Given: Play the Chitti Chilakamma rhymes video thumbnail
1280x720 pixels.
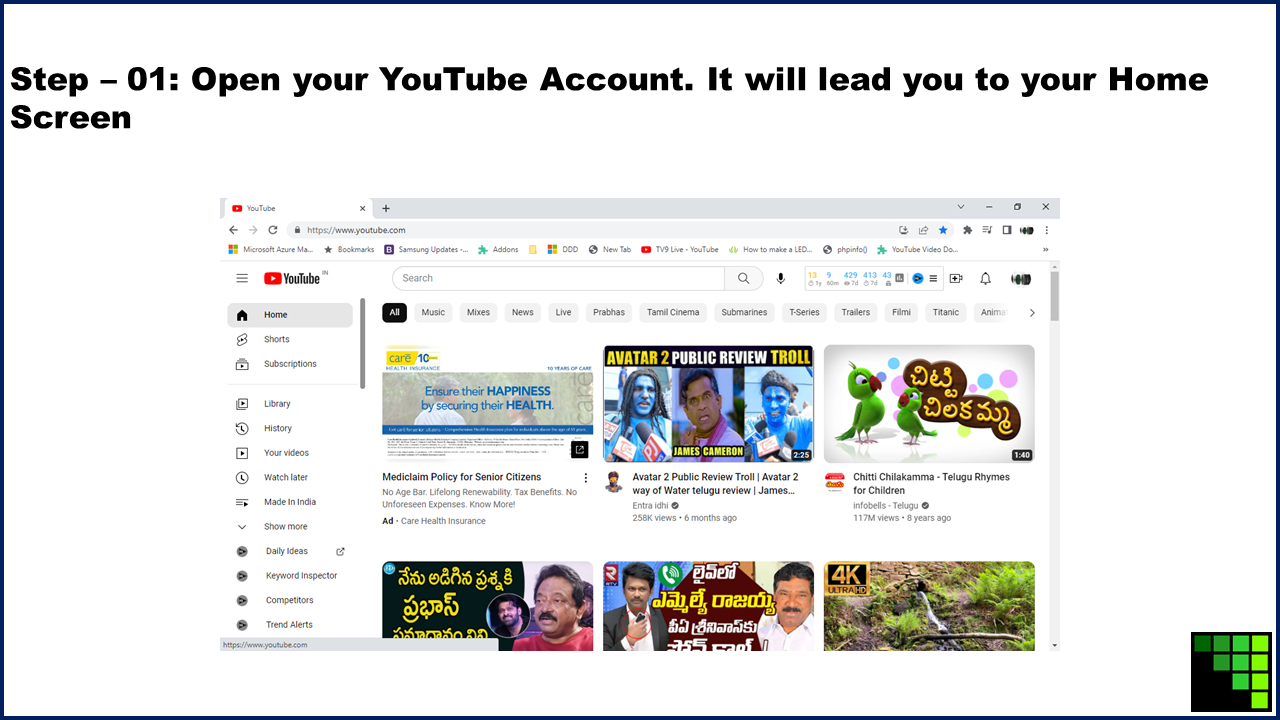Looking at the screenshot, I should [x=928, y=402].
